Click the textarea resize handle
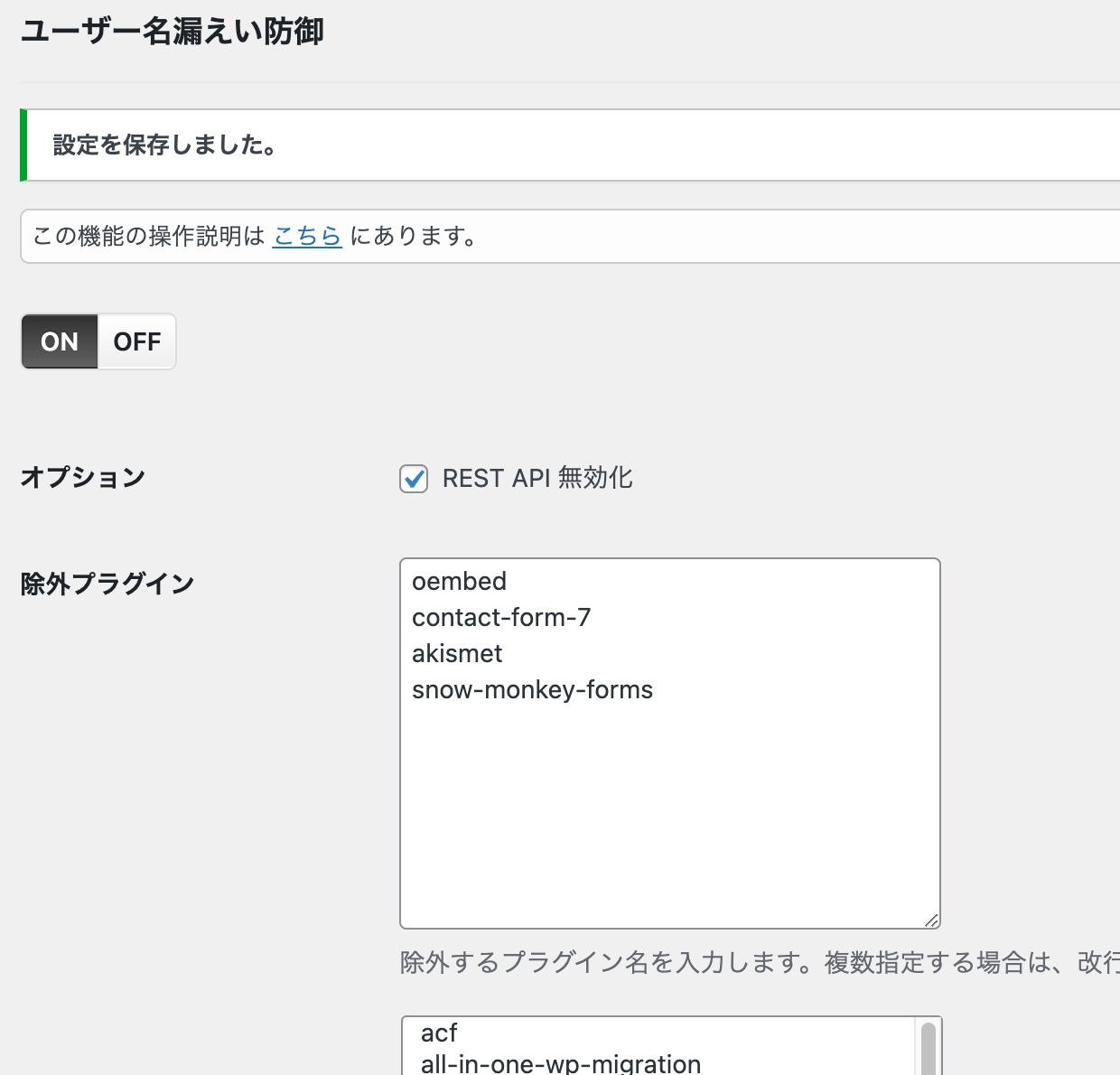The width and height of the screenshot is (1120, 1075). (933, 921)
